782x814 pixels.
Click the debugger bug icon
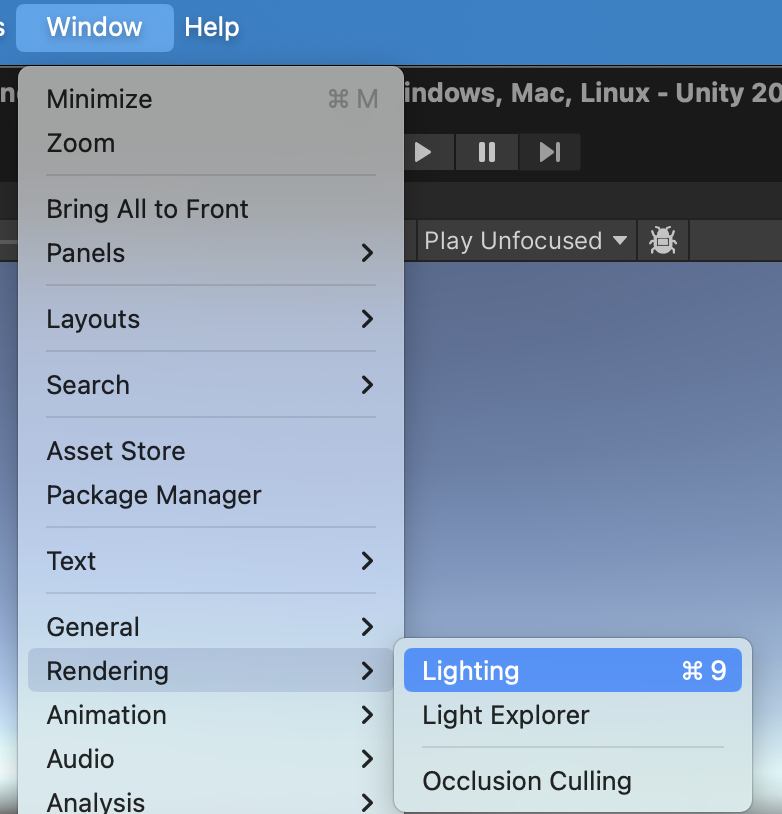click(663, 240)
